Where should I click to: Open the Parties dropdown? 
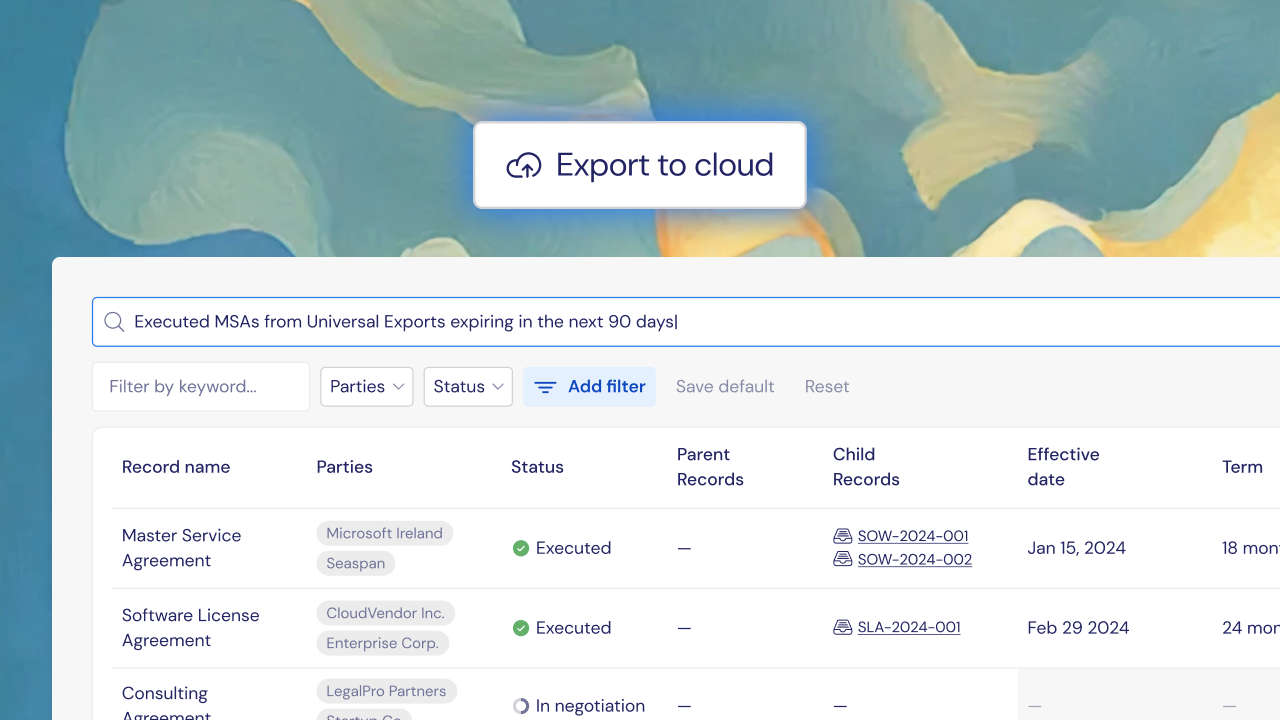pos(367,387)
